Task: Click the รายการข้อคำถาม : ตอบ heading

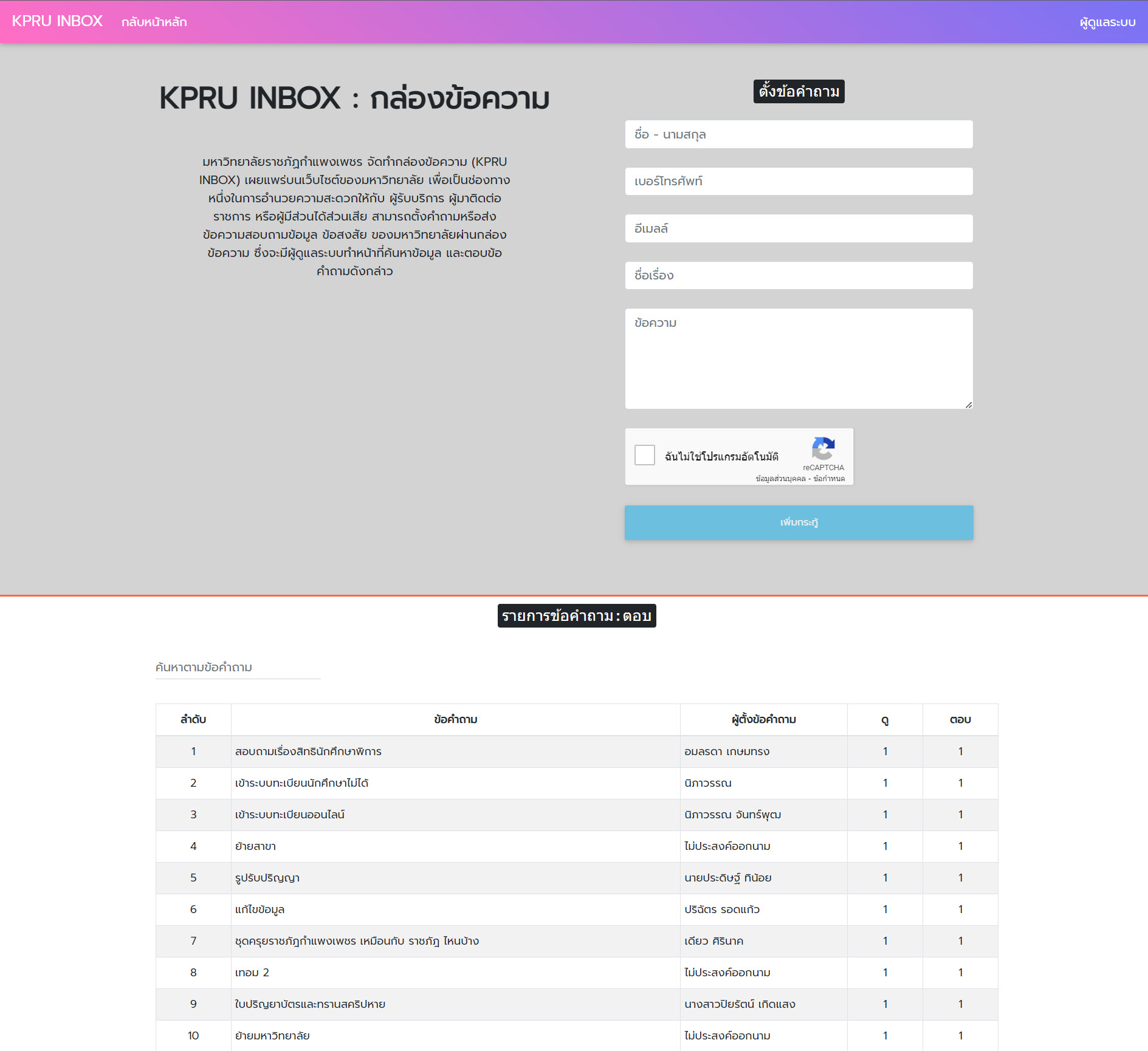Action: click(576, 616)
